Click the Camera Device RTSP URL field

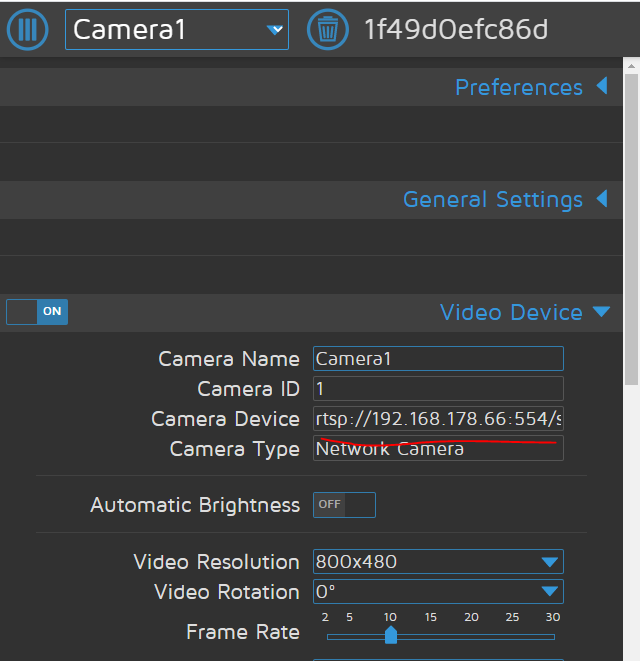coord(438,419)
